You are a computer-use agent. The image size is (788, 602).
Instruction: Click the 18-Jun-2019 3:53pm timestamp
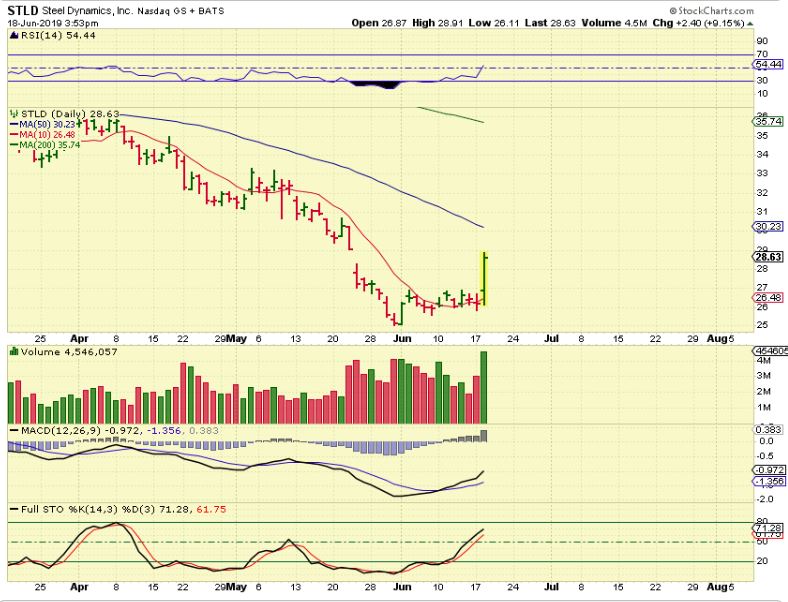(x=53, y=23)
